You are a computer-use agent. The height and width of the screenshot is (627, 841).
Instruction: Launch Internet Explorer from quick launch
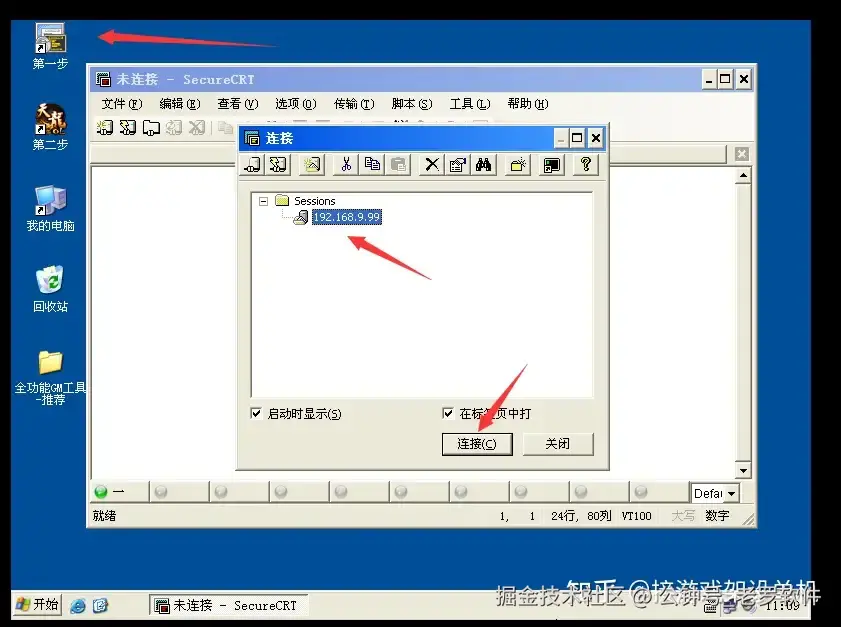point(78,606)
